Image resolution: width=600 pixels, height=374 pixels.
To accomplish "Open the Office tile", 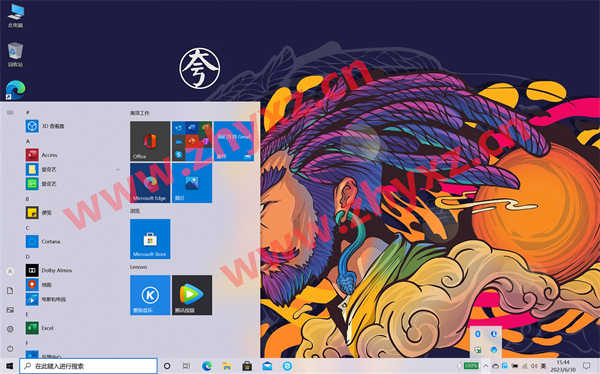I will coord(150,141).
